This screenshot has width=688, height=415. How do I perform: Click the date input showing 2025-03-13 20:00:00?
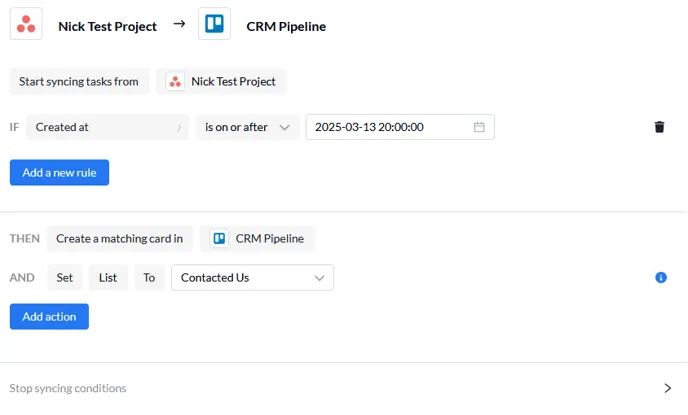point(400,127)
